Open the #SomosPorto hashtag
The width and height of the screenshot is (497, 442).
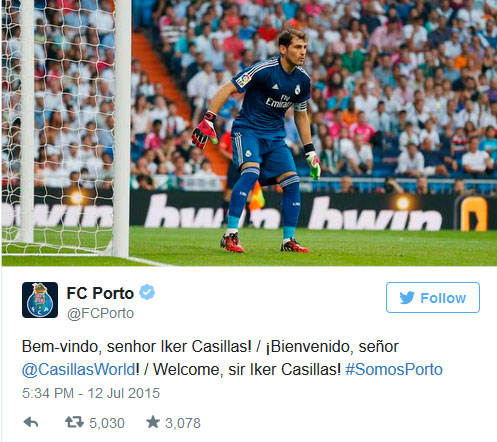[394, 369]
